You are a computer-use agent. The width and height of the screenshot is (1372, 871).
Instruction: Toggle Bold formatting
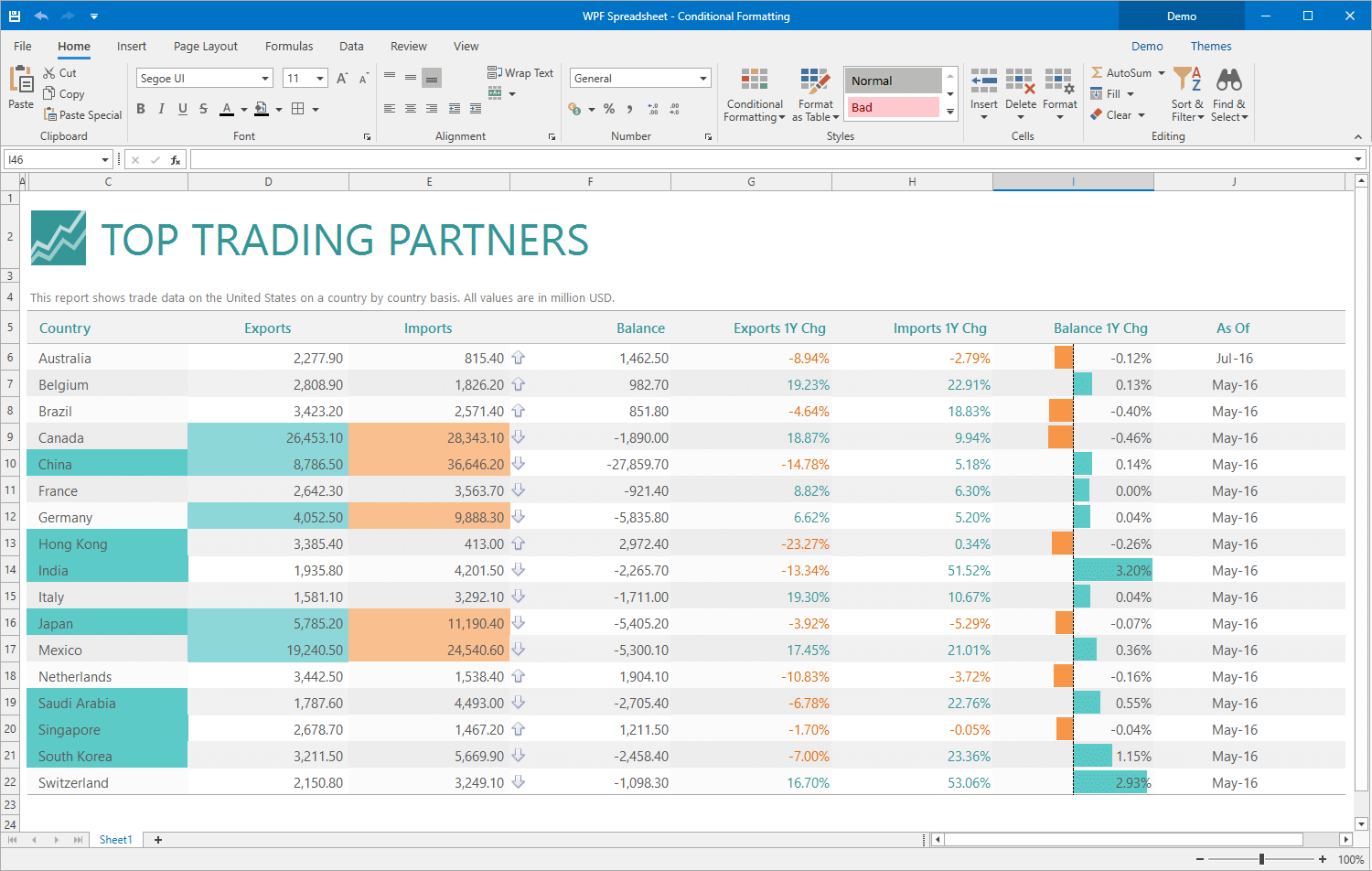point(141,109)
